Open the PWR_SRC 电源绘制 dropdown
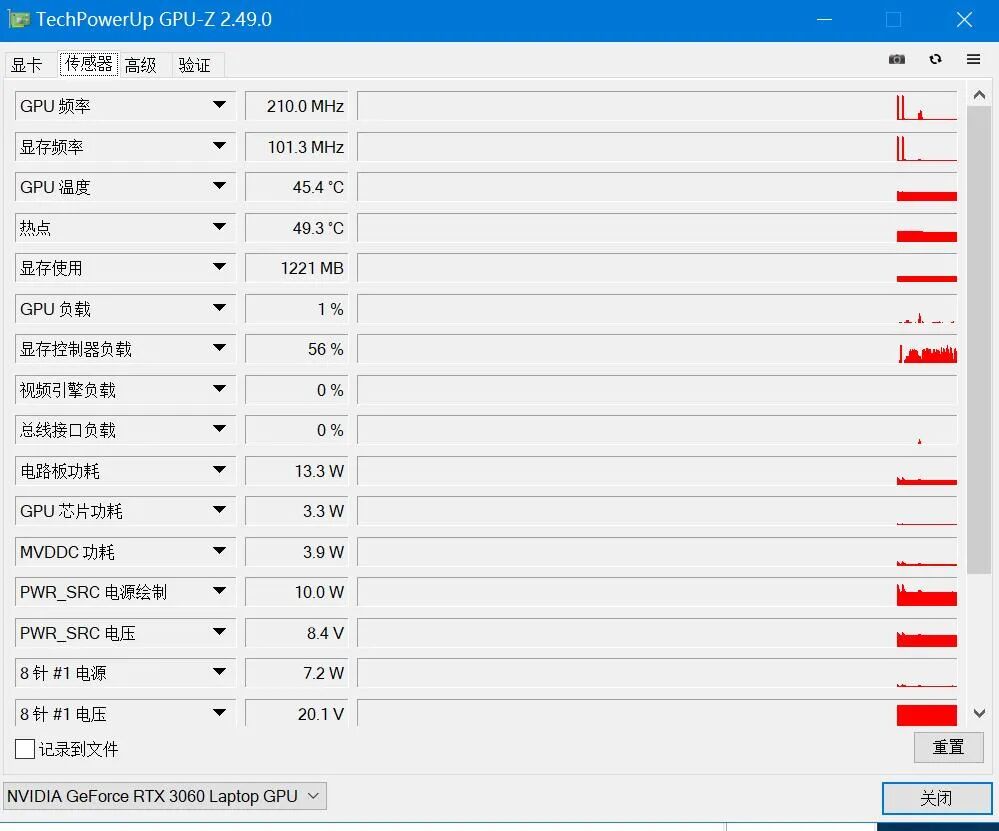Image resolution: width=999 pixels, height=831 pixels. 219,591
